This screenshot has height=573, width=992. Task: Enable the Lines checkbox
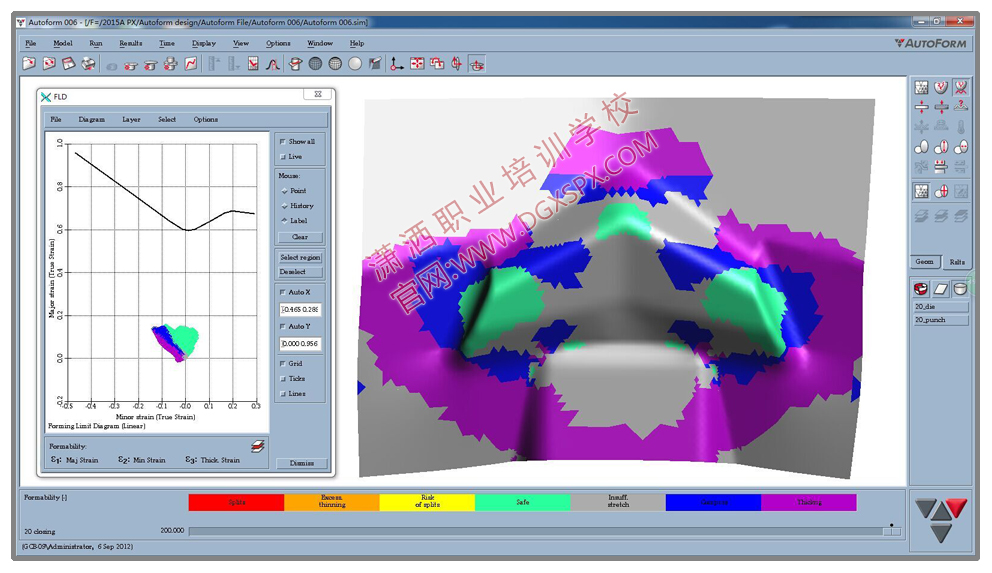click(283, 394)
